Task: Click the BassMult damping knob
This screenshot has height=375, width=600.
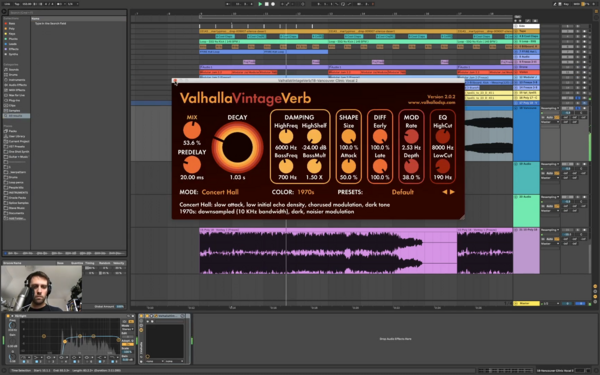Action: pyautogui.click(x=314, y=166)
